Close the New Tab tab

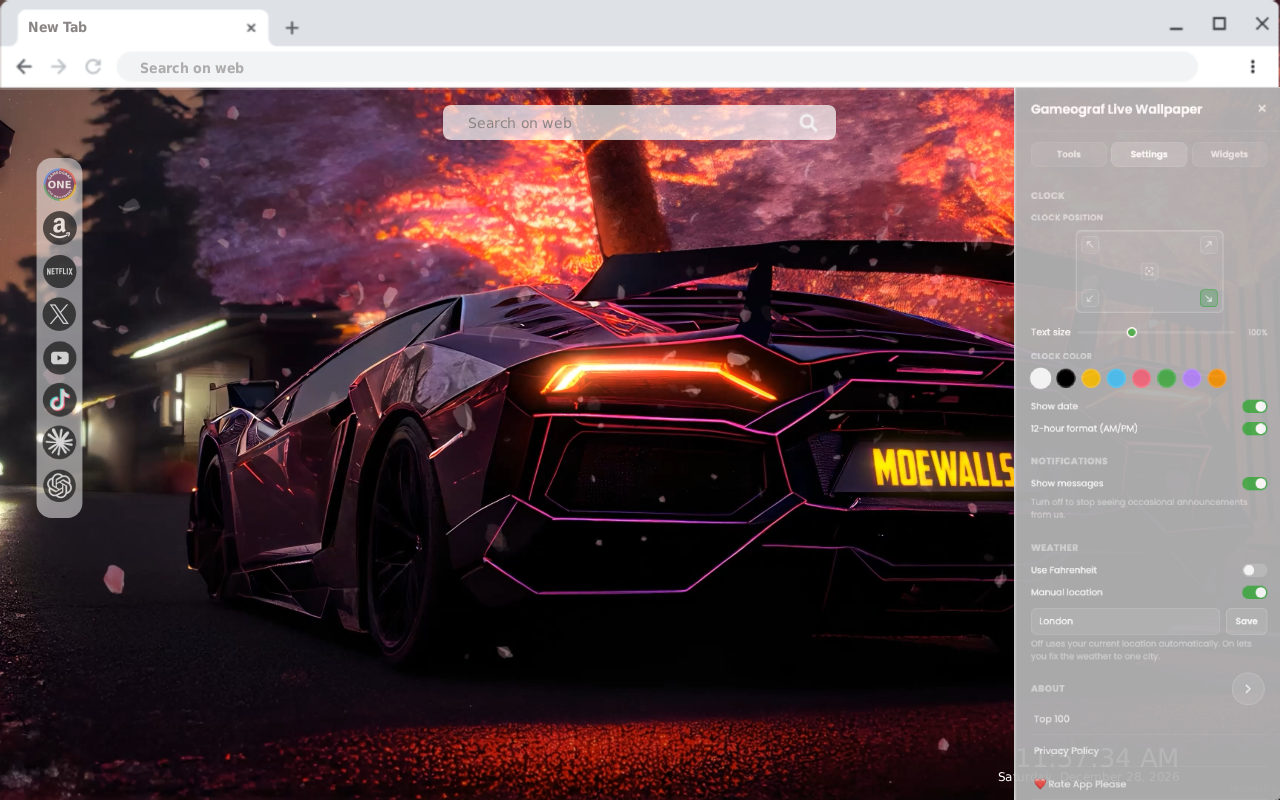pos(251,28)
